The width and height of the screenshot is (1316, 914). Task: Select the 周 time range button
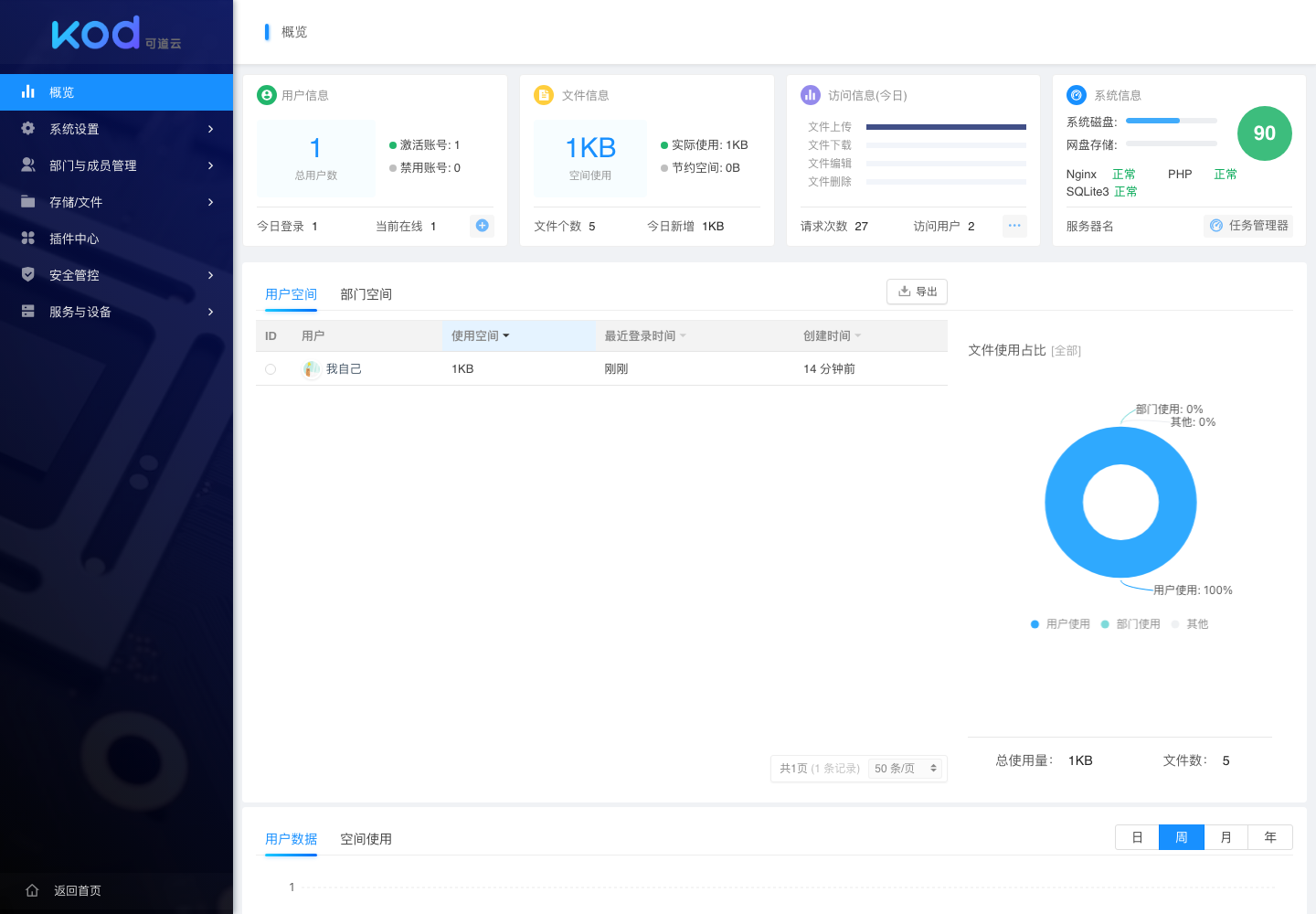[x=1182, y=837]
